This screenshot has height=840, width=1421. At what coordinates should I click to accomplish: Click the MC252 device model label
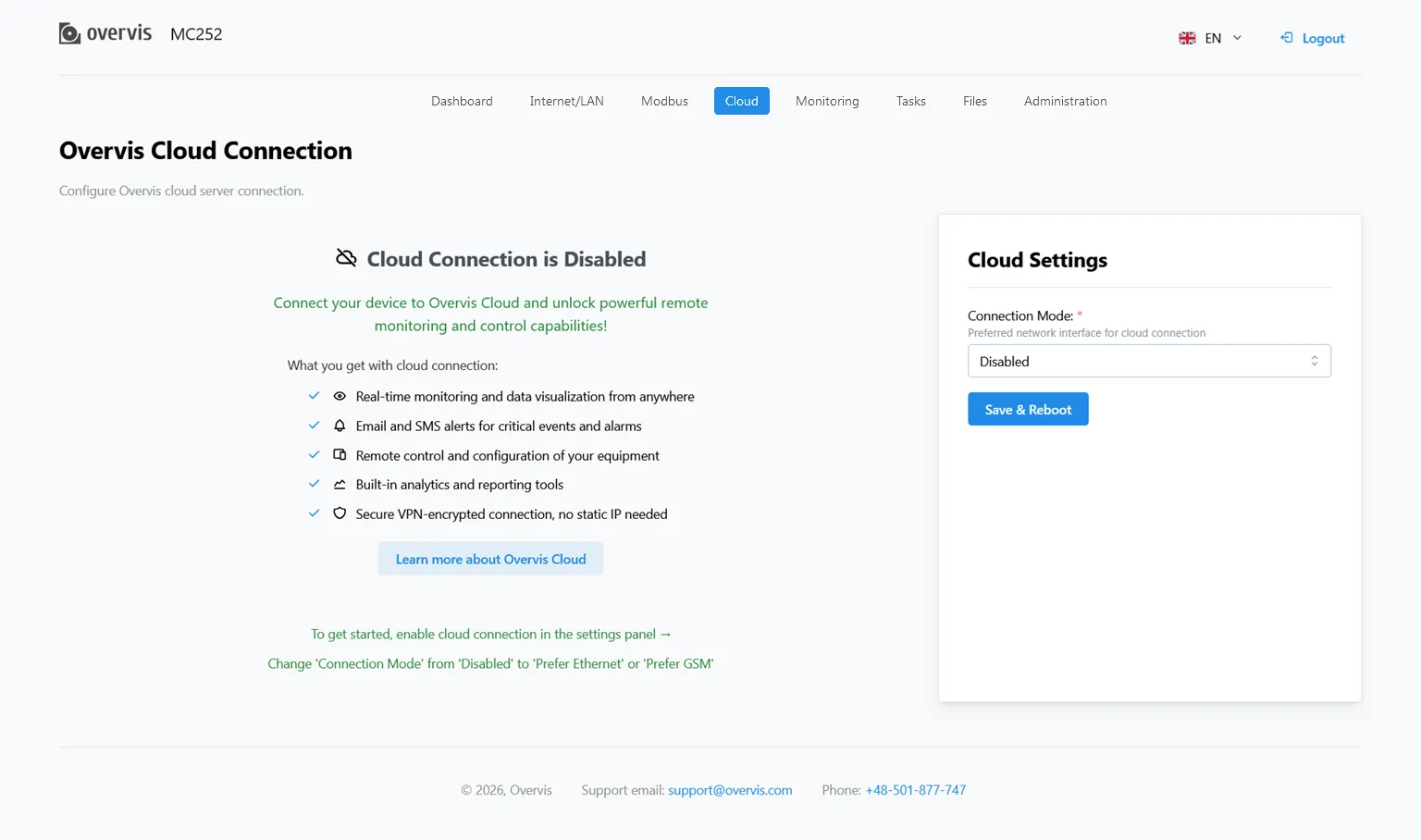click(196, 34)
